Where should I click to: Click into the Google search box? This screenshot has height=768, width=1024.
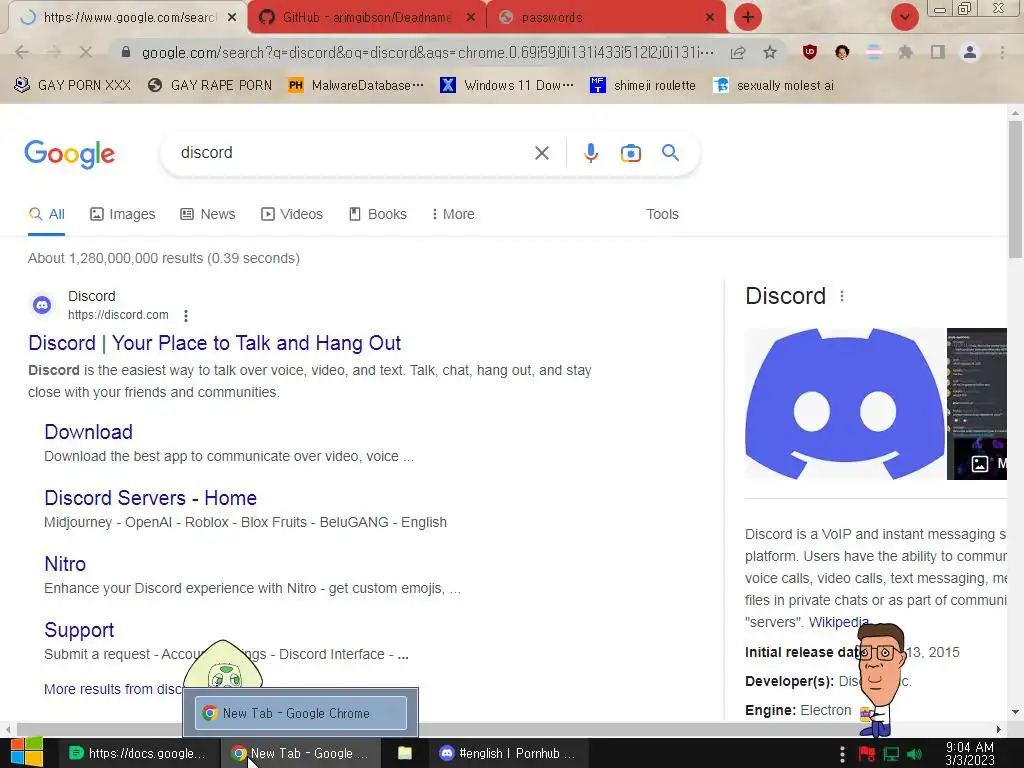(353, 153)
